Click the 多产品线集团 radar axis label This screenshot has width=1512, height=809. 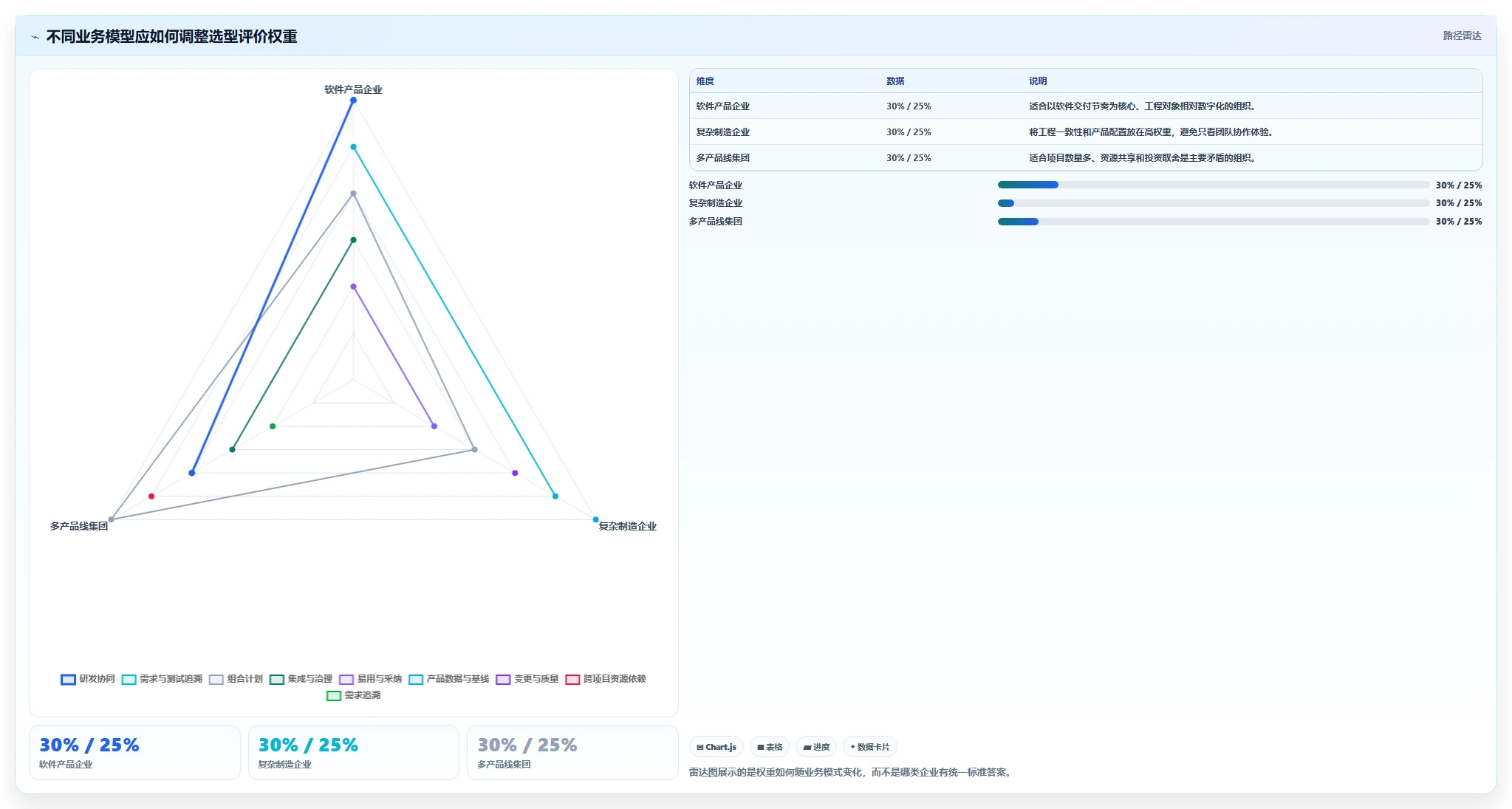click(x=79, y=526)
